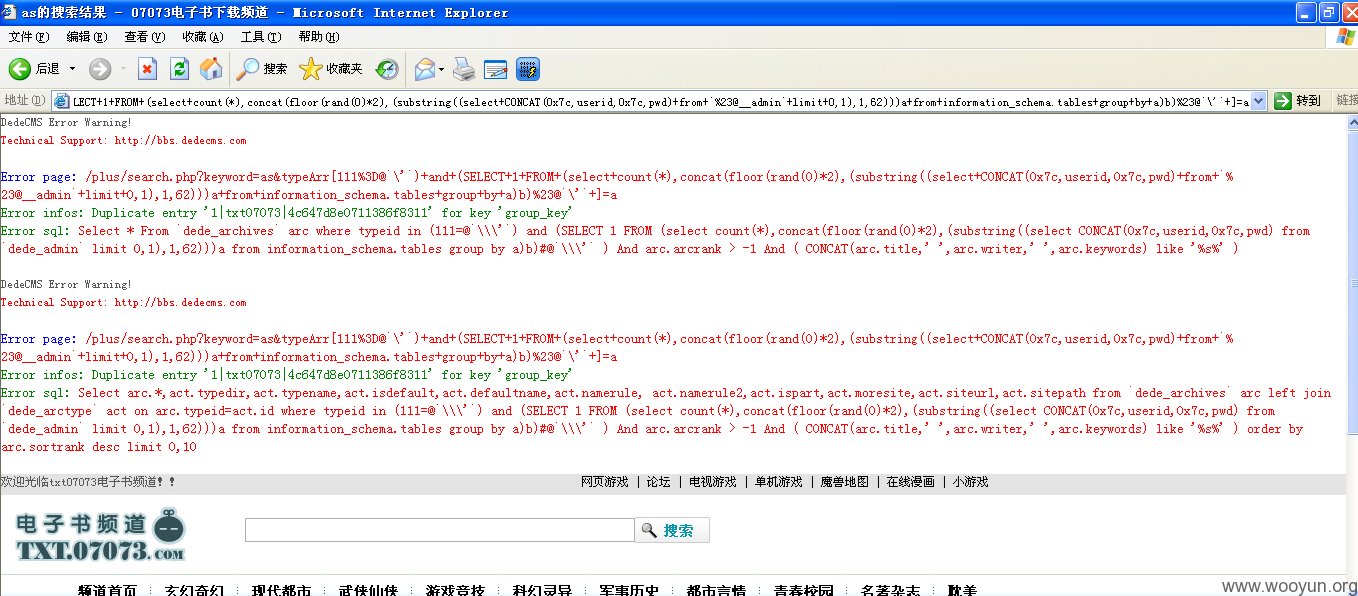Open the 收藏夹 favorites star

click(x=331, y=69)
